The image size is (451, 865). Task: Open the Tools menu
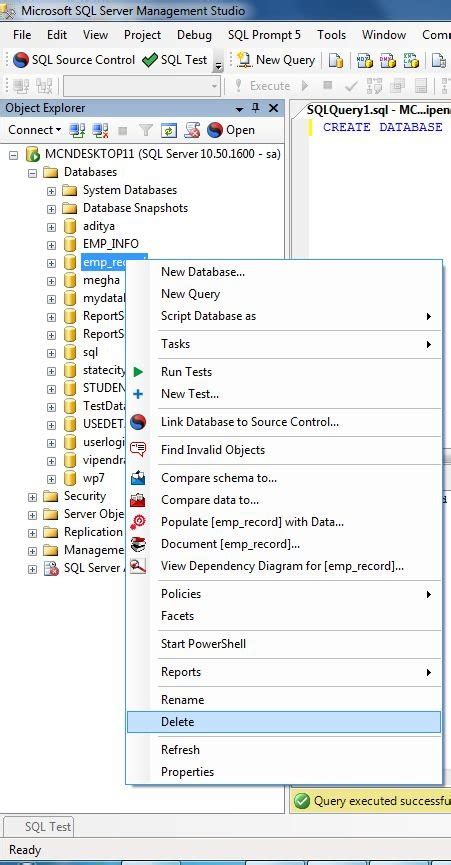pyautogui.click(x=331, y=35)
